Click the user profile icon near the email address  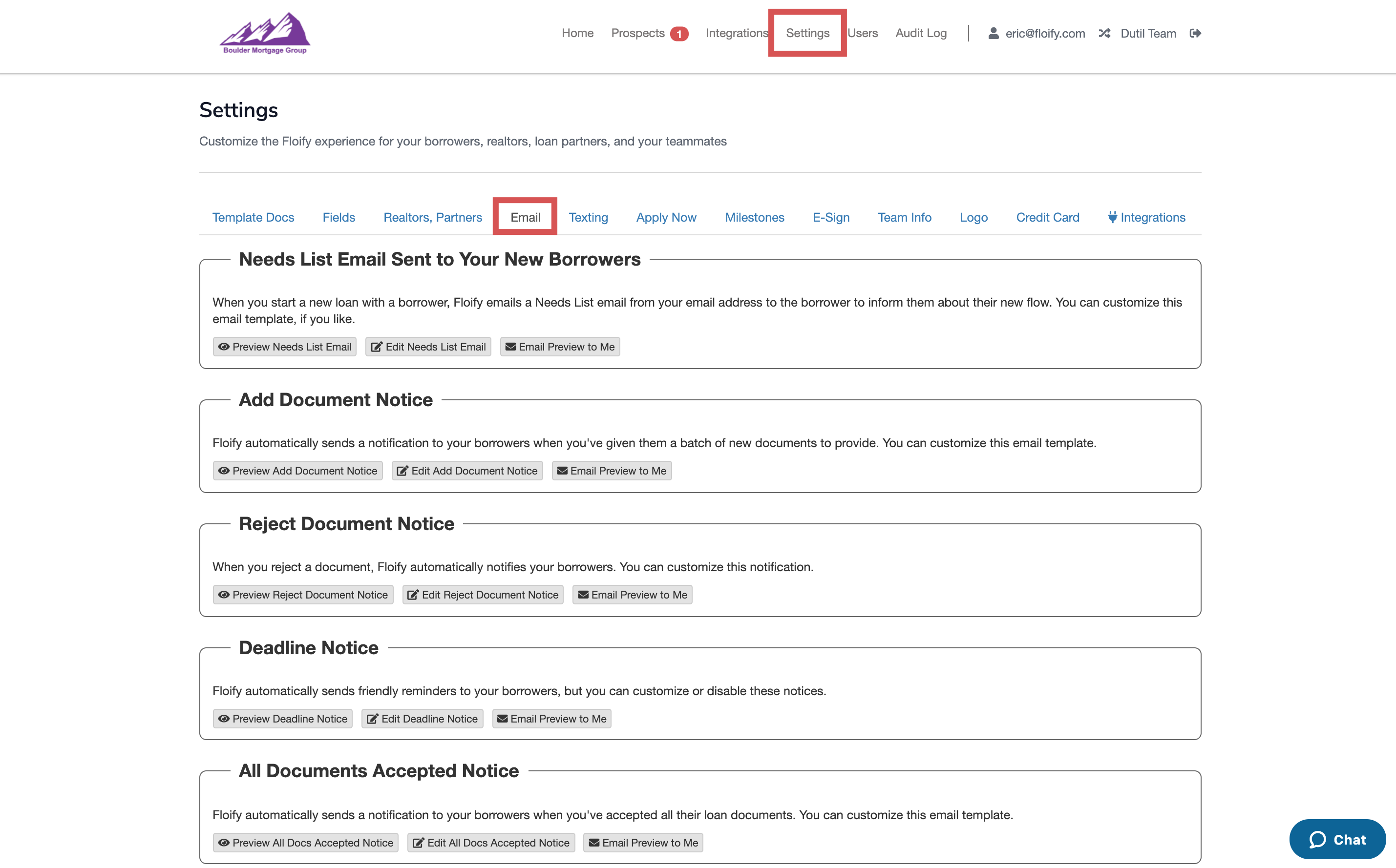point(993,33)
